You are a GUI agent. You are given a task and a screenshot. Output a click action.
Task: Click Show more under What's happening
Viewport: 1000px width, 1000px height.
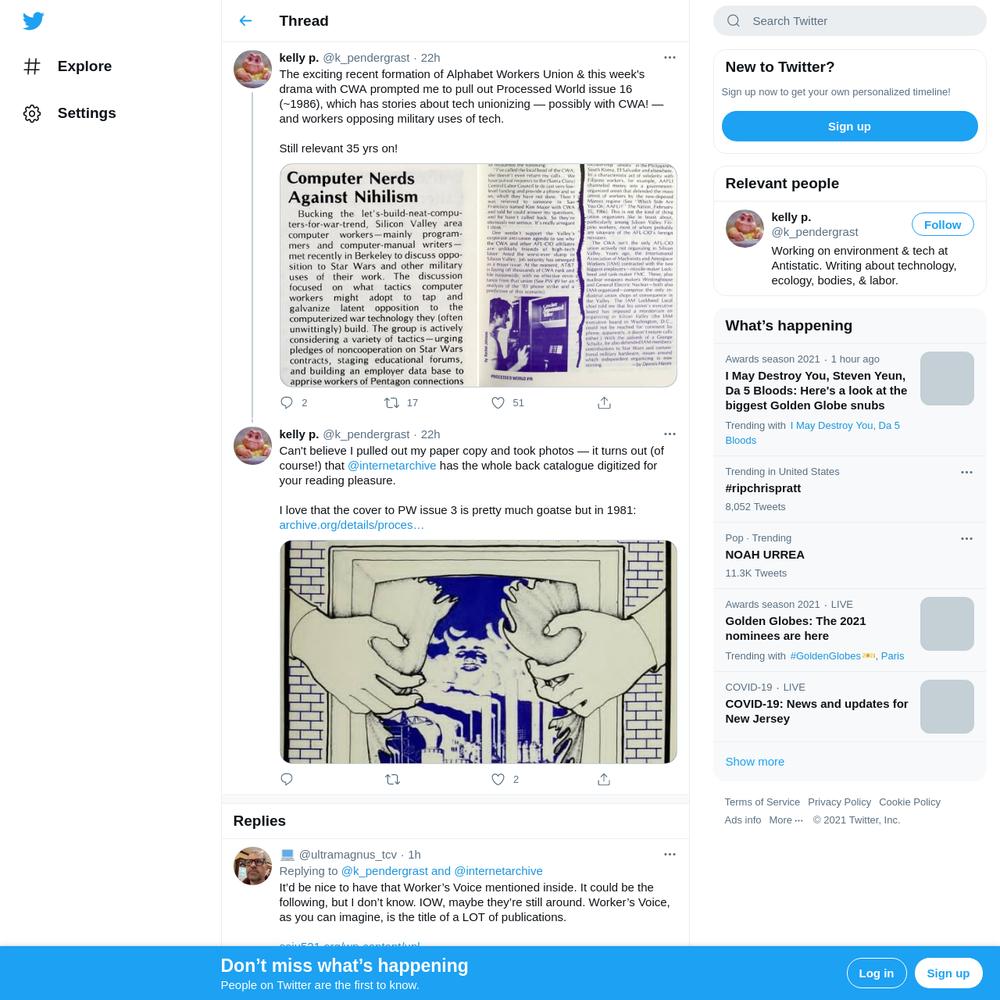754,761
